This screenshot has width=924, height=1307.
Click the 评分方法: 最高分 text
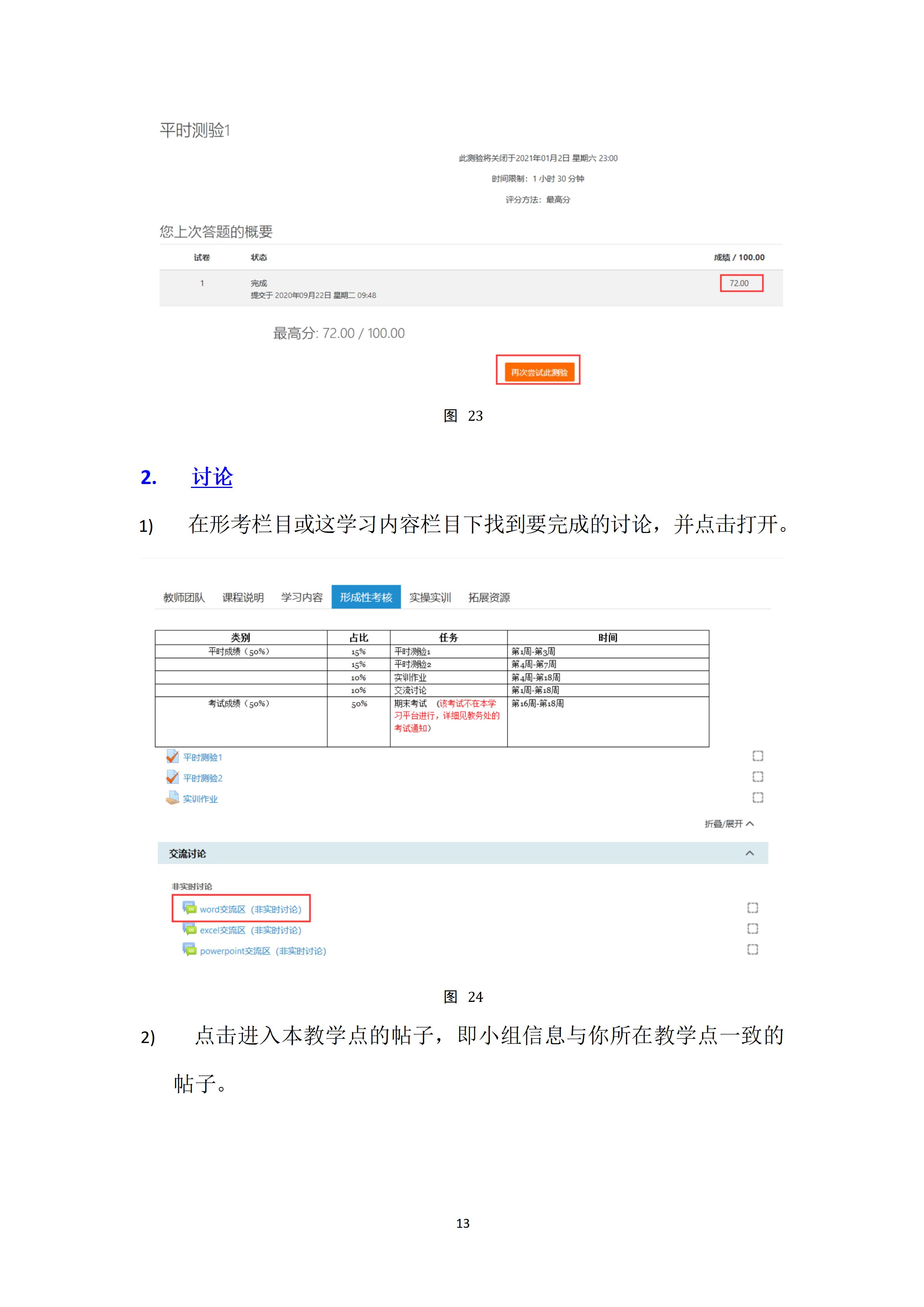click(537, 200)
